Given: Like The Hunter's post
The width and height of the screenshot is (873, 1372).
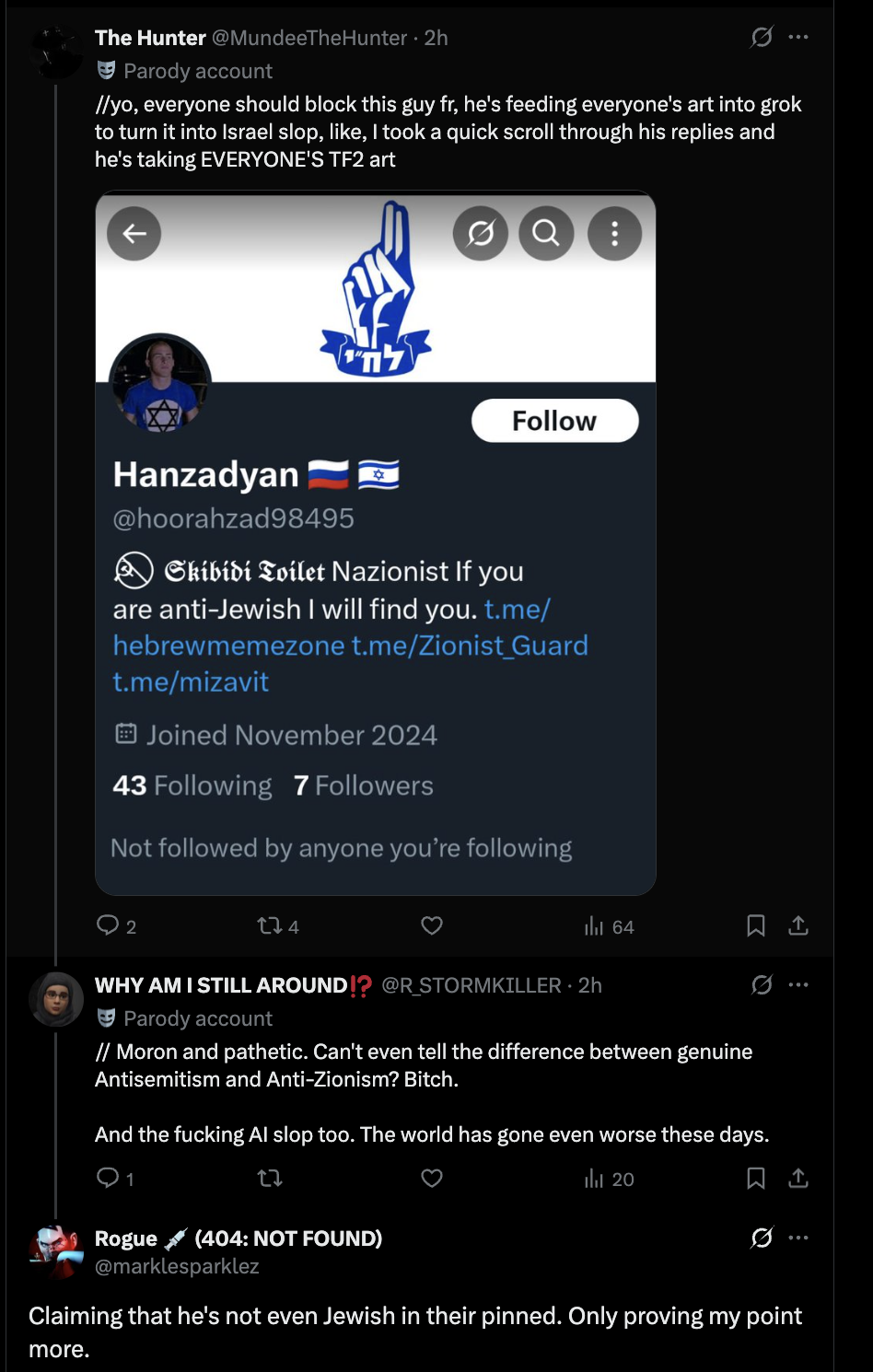Looking at the screenshot, I should point(432,925).
